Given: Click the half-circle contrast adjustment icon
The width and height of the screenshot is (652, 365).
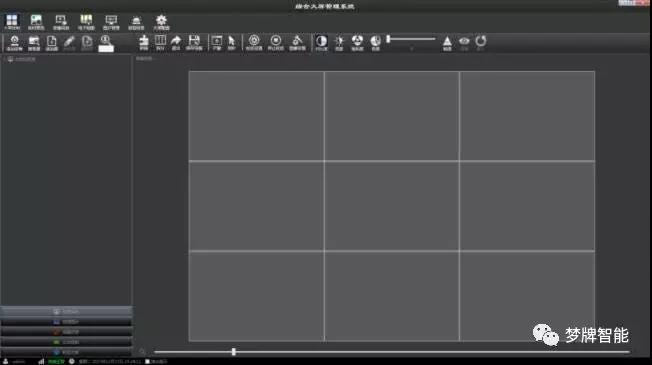Looking at the screenshot, I should click(321, 42).
